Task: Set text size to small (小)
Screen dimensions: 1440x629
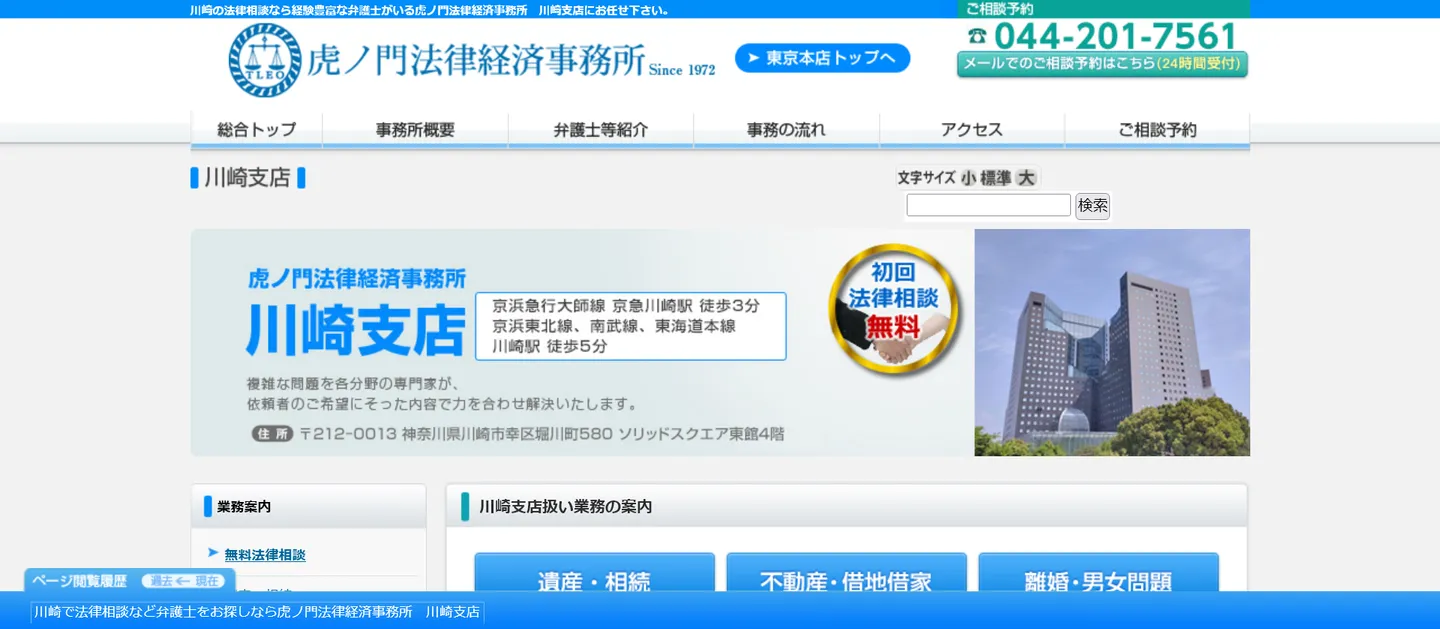Action: coord(968,178)
